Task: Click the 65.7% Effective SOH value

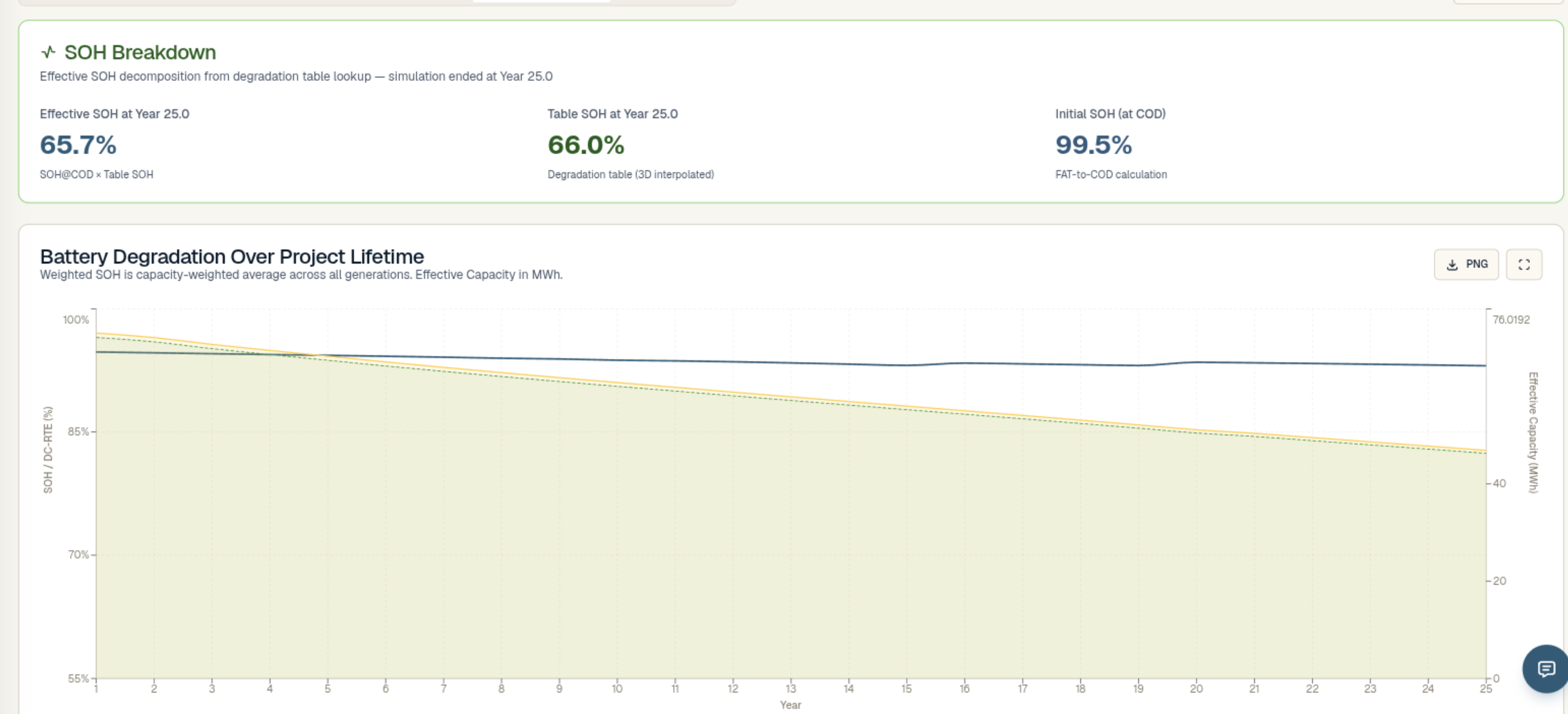Action: [78, 145]
